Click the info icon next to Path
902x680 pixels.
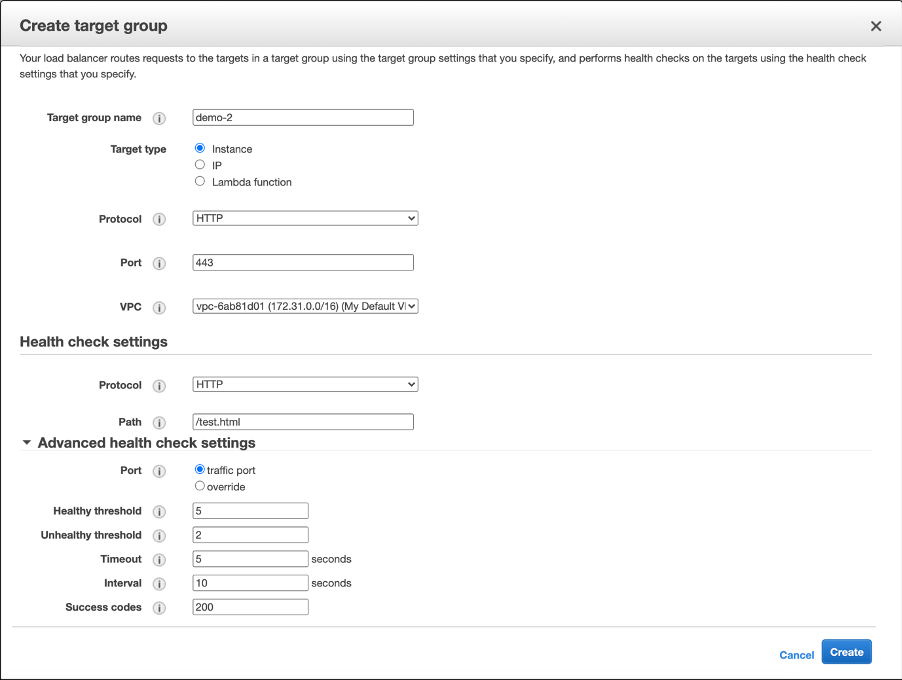click(x=159, y=423)
